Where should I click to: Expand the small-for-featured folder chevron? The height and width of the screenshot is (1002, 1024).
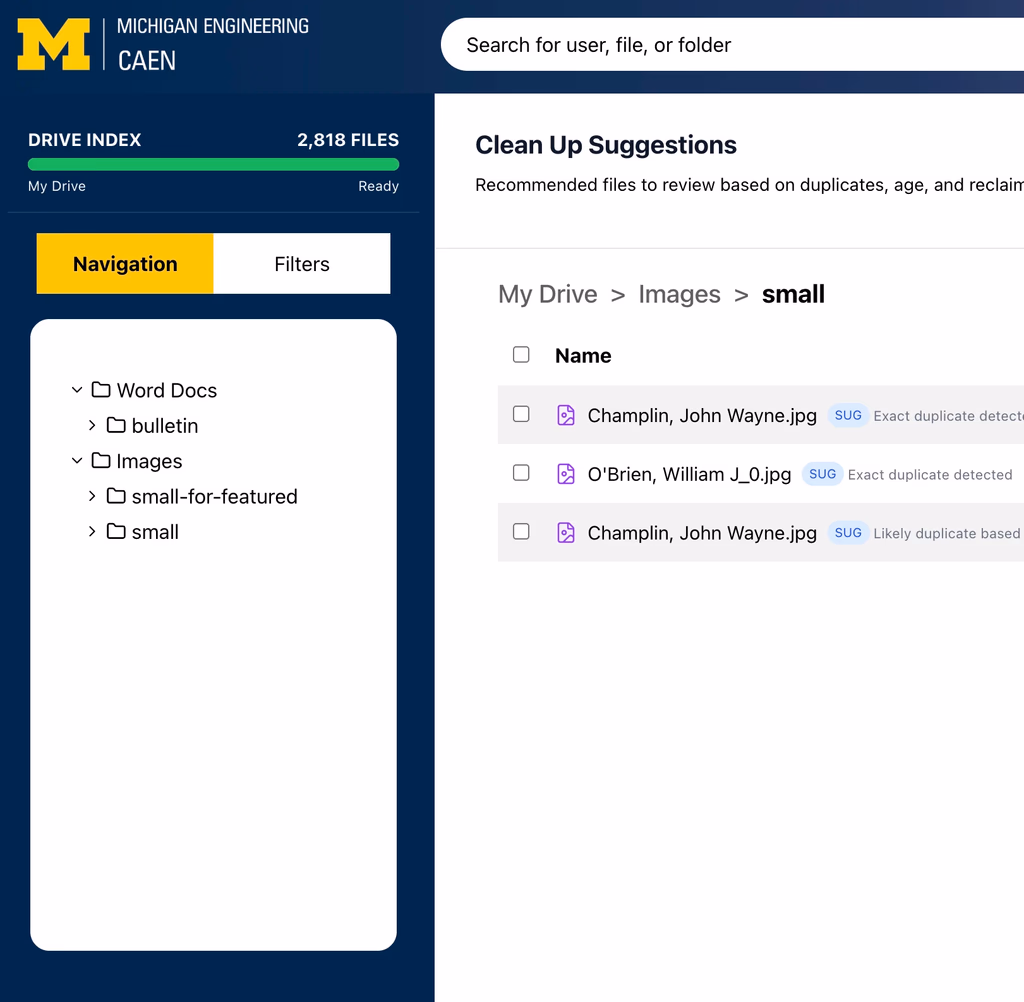point(92,496)
